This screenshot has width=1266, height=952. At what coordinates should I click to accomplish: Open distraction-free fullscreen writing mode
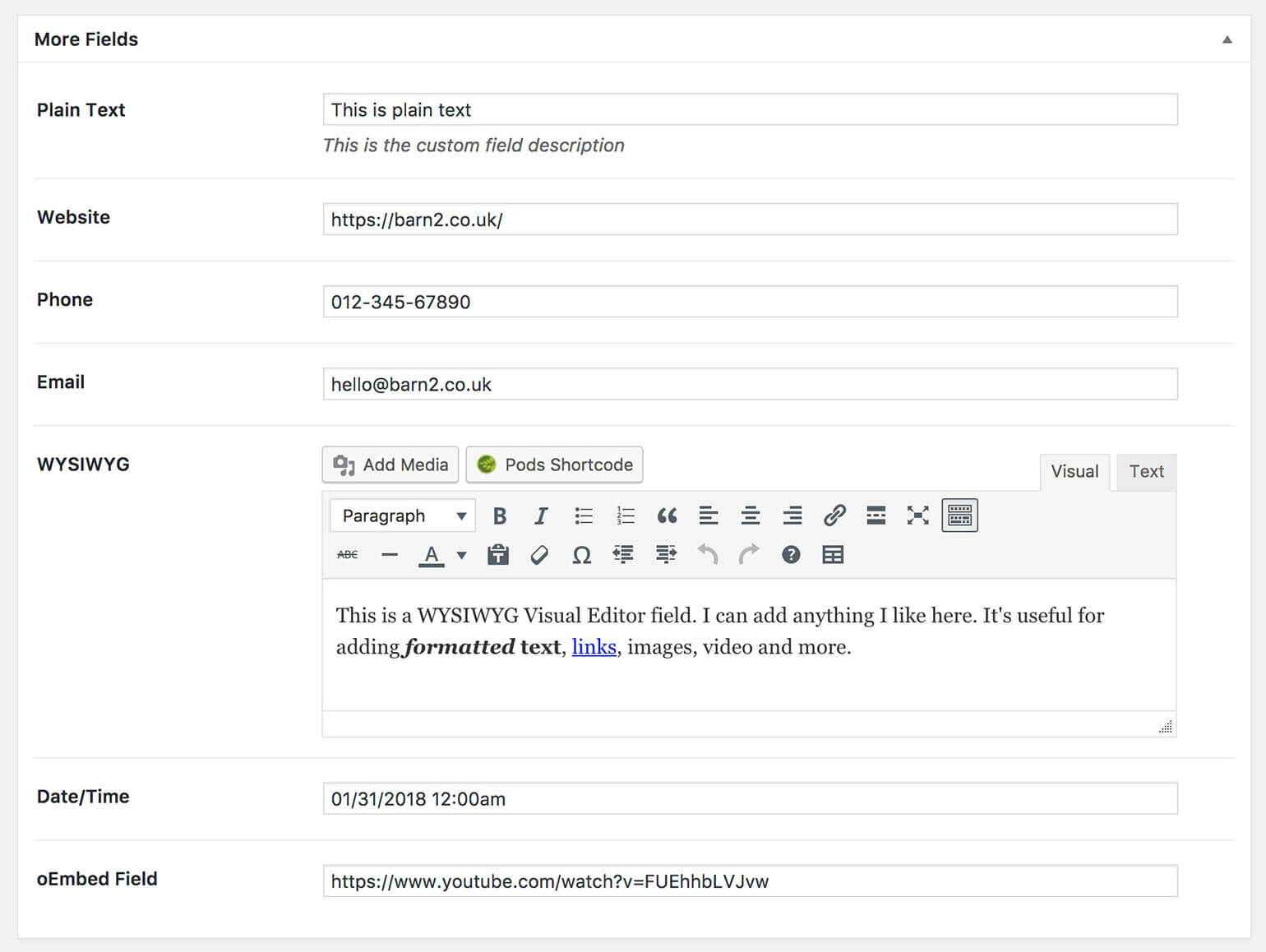(917, 515)
